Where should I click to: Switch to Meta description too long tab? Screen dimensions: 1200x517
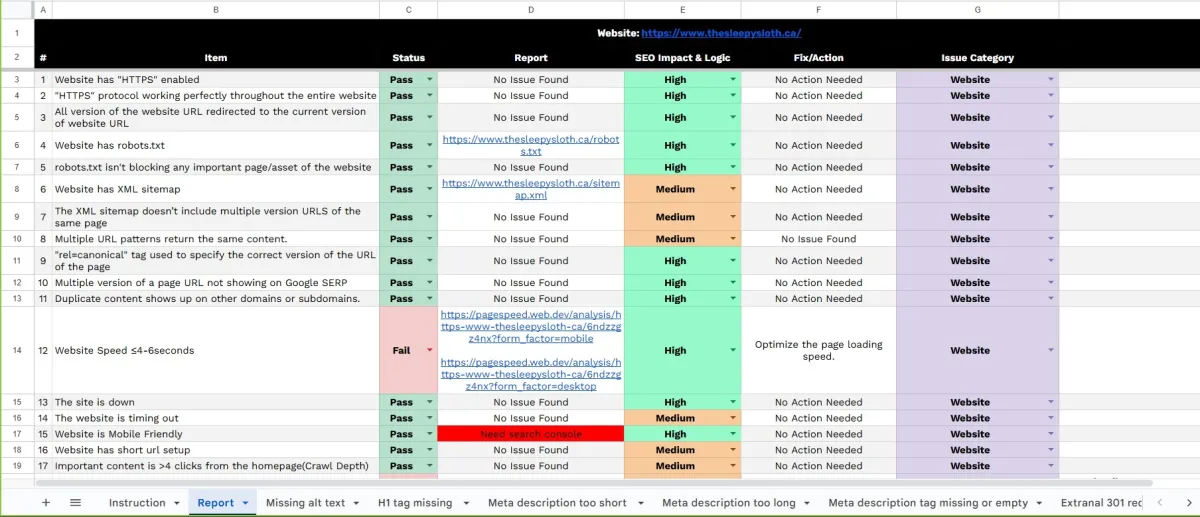tap(729, 503)
